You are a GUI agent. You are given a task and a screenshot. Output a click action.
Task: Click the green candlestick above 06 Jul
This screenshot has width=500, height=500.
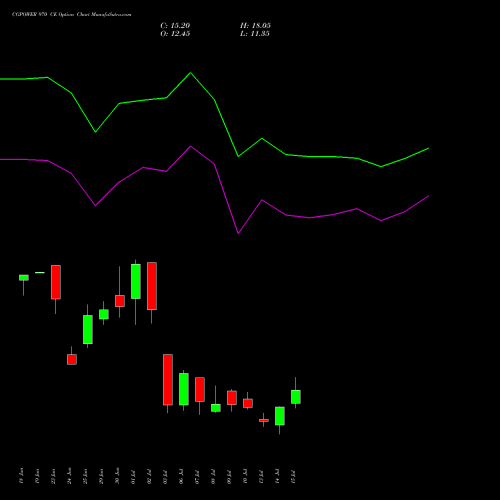click(x=184, y=389)
